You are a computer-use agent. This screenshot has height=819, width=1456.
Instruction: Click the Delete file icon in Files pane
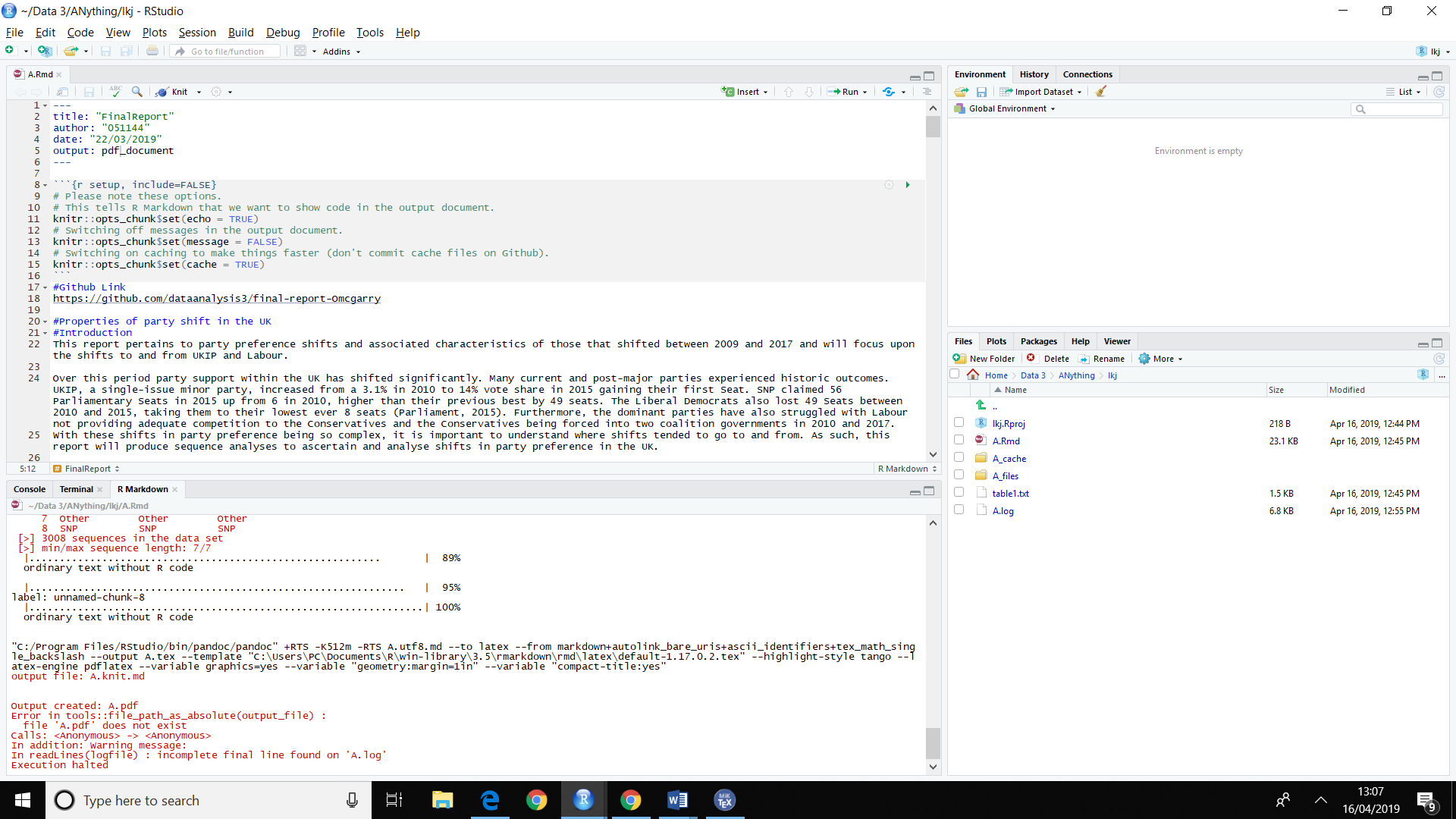[x=1031, y=359]
